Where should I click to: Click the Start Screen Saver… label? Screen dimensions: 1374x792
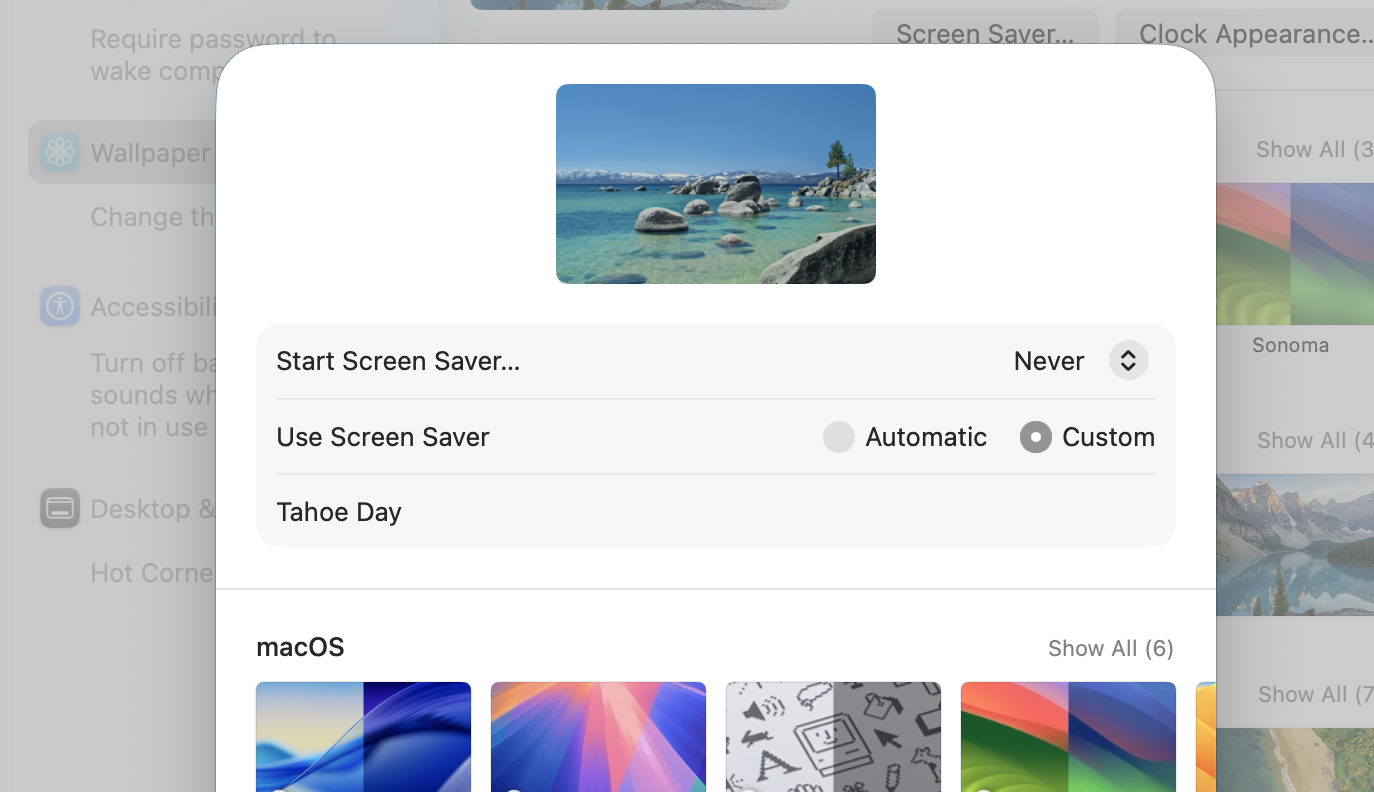pos(398,360)
